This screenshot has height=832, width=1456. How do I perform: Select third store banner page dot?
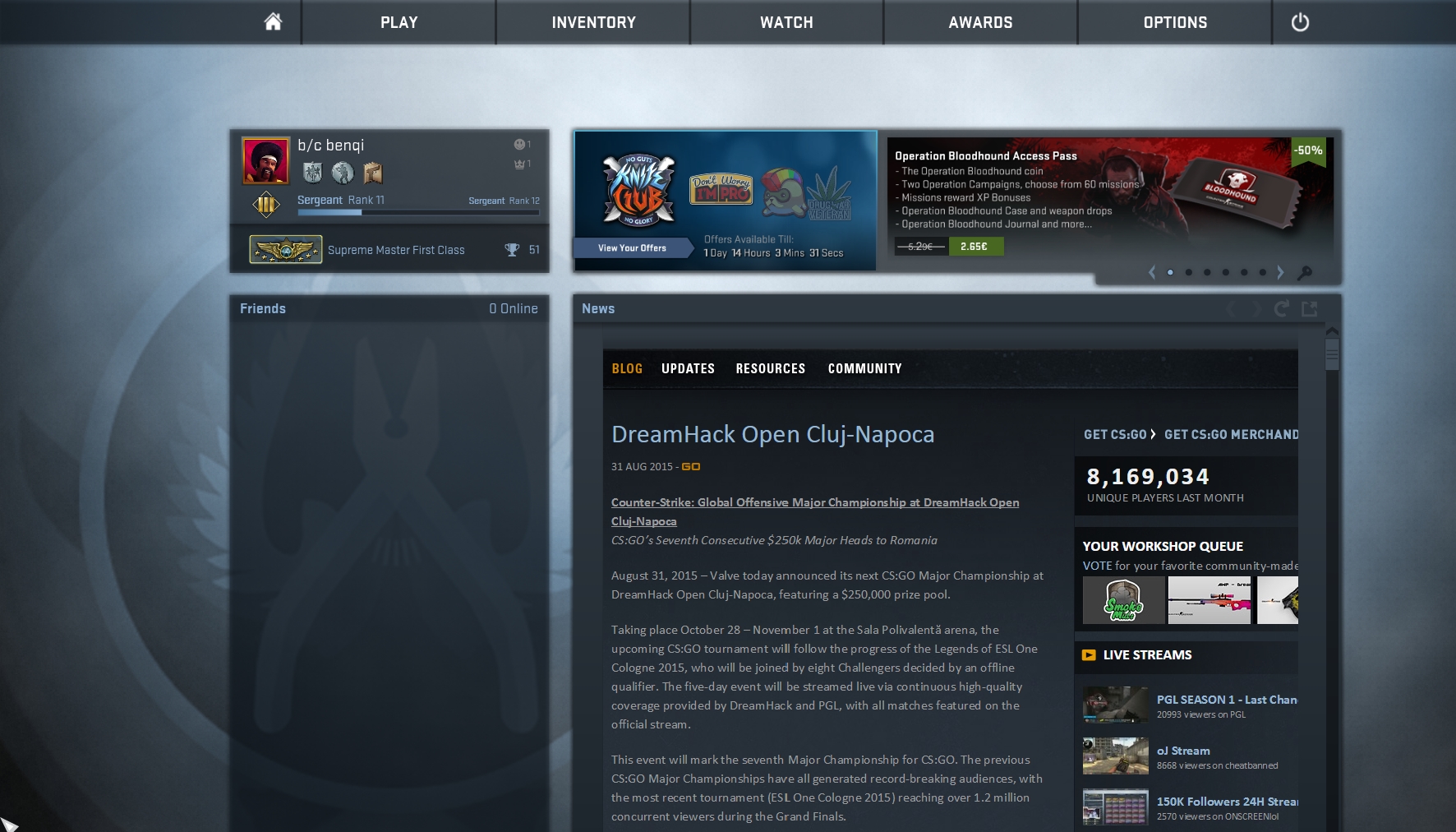pyautogui.click(x=1207, y=272)
